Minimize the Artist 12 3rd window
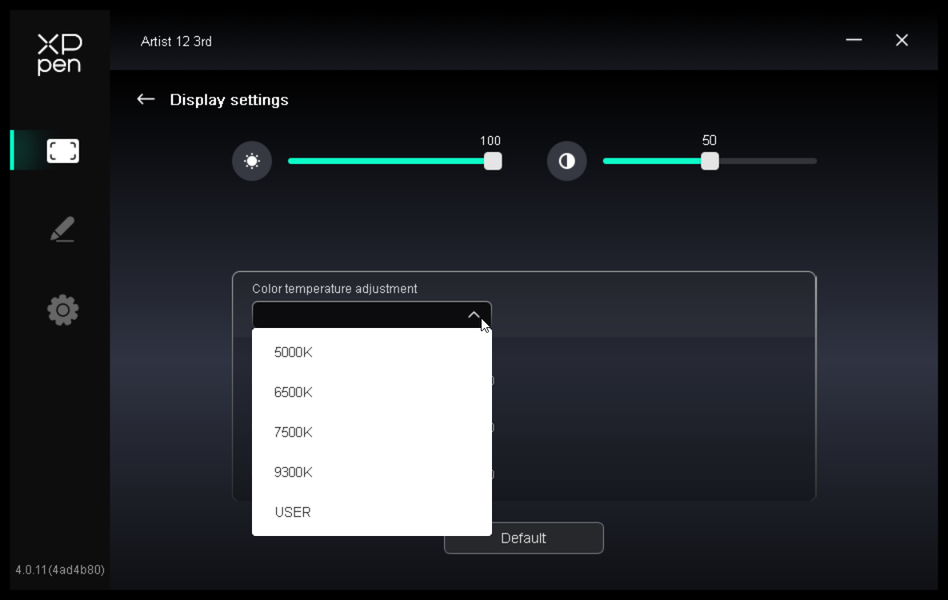 point(854,40)
